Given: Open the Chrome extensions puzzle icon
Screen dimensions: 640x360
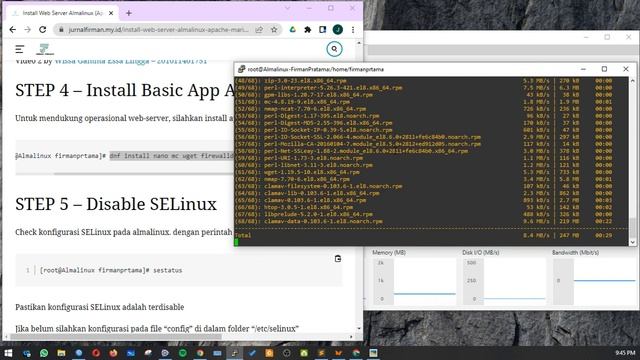Looking at the screenshot, I should [308, 30].
